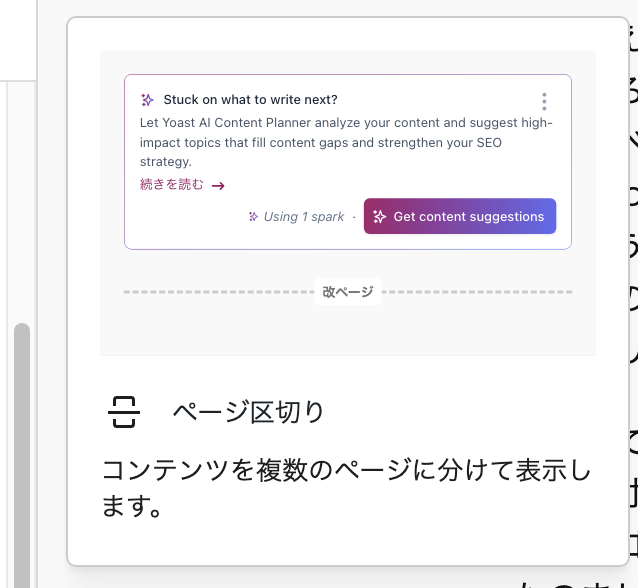Viewport: 638px width, 588px height.
Task: Click the gray block preview area below page break
Action: [x=348, y=330]
